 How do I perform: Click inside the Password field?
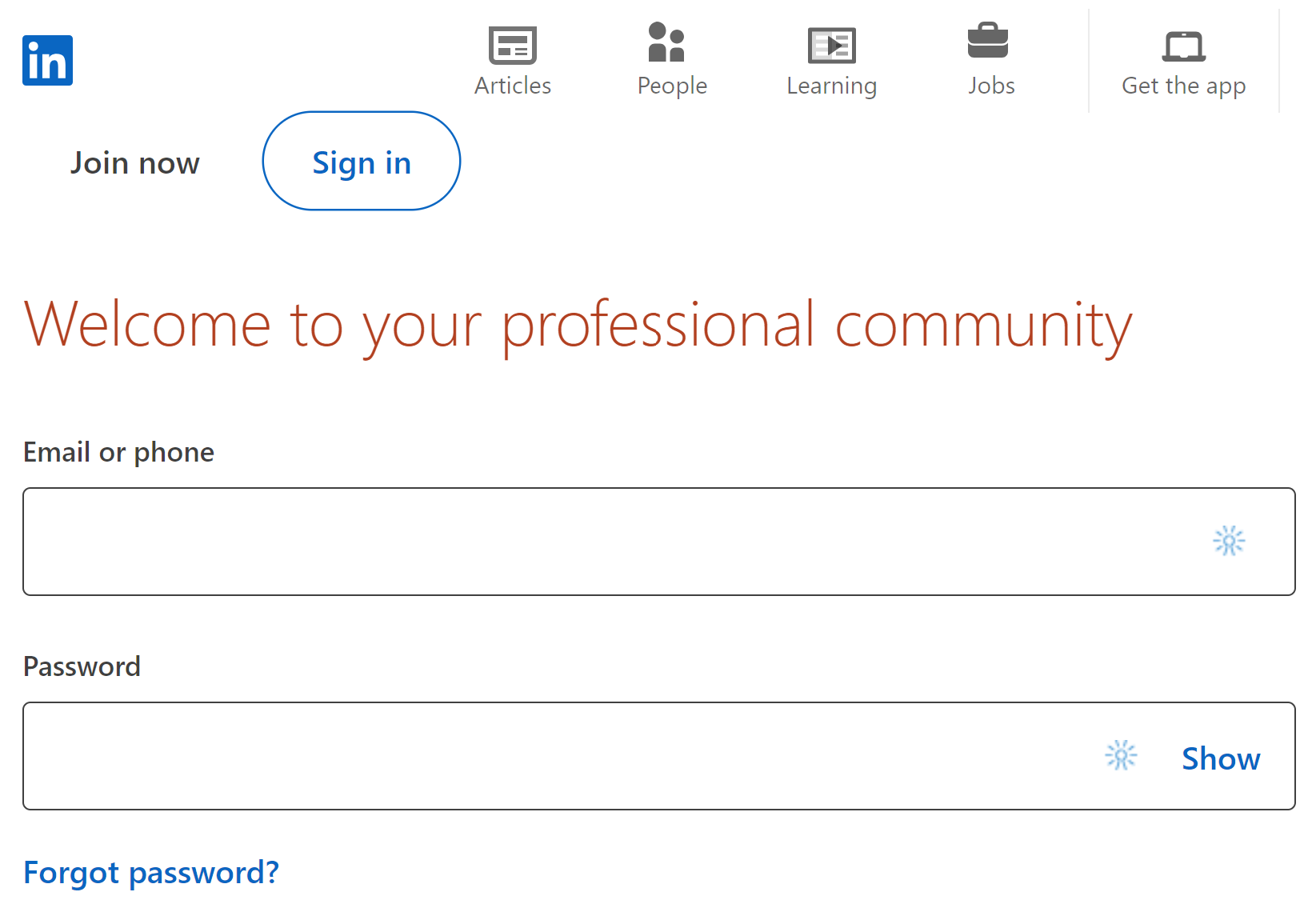[x=560, y=756]
